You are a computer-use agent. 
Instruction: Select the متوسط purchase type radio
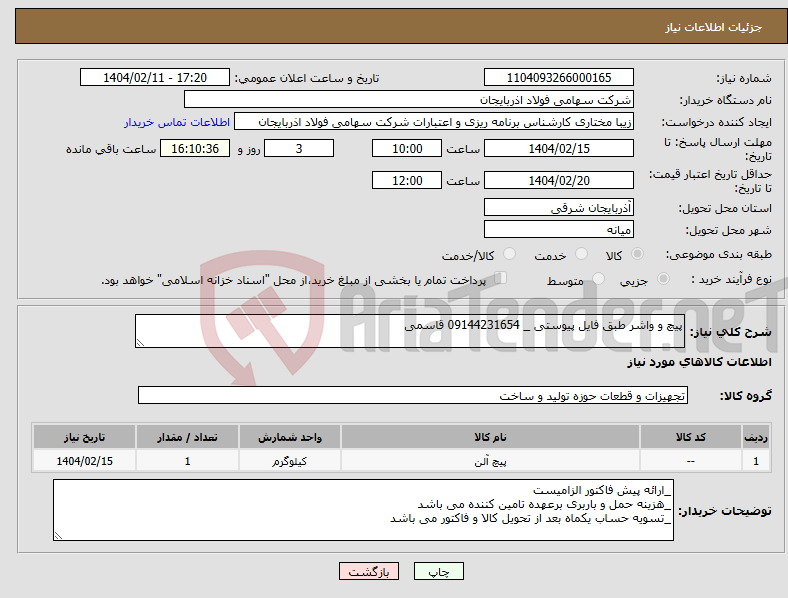click(x=599, y=278)
